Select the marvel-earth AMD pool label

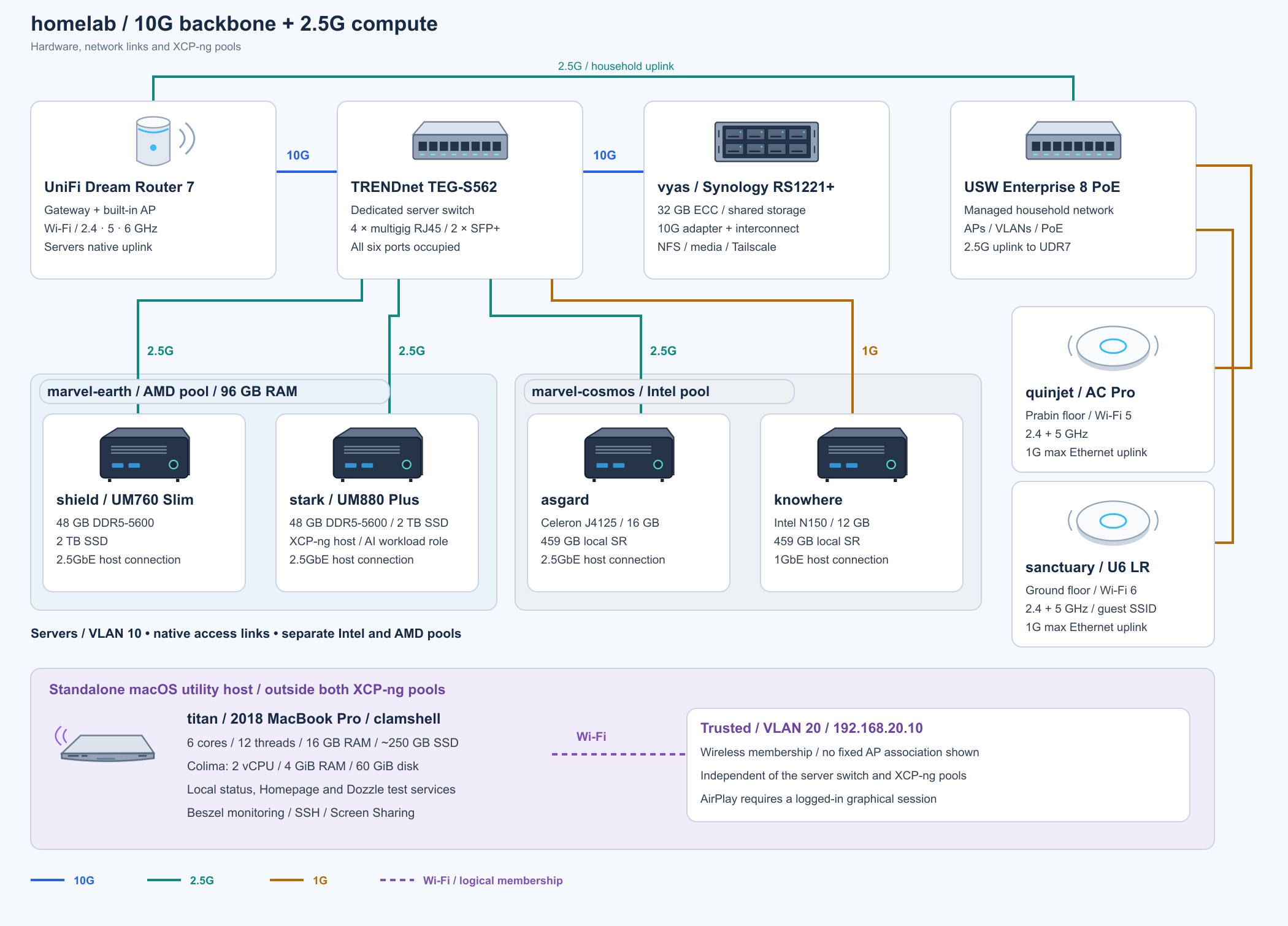click(214, 391)
